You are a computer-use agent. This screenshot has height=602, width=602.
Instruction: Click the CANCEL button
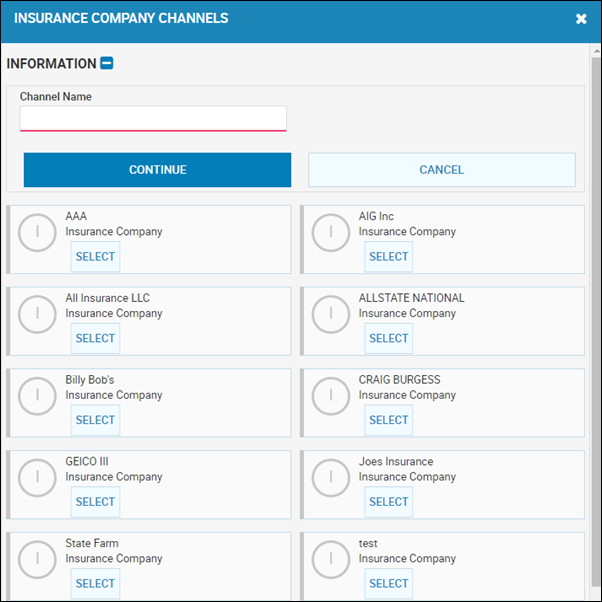[442, 170]
